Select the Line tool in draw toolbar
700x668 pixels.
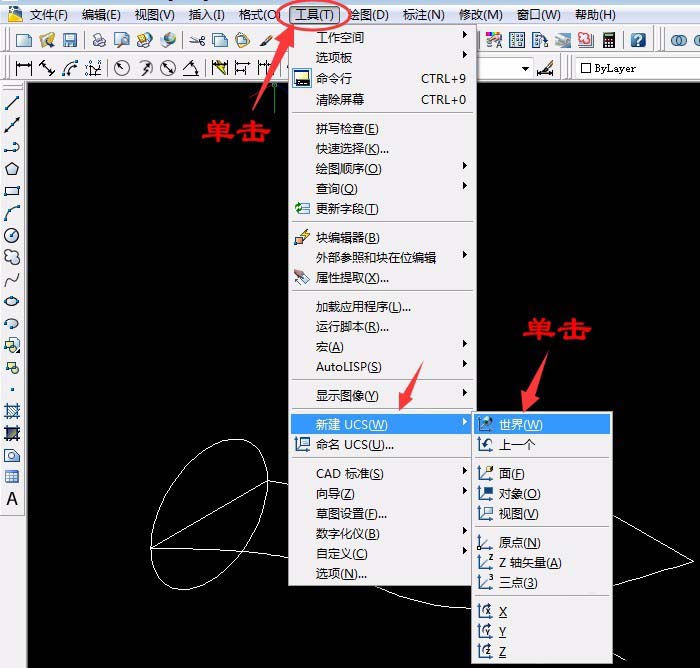12,103
